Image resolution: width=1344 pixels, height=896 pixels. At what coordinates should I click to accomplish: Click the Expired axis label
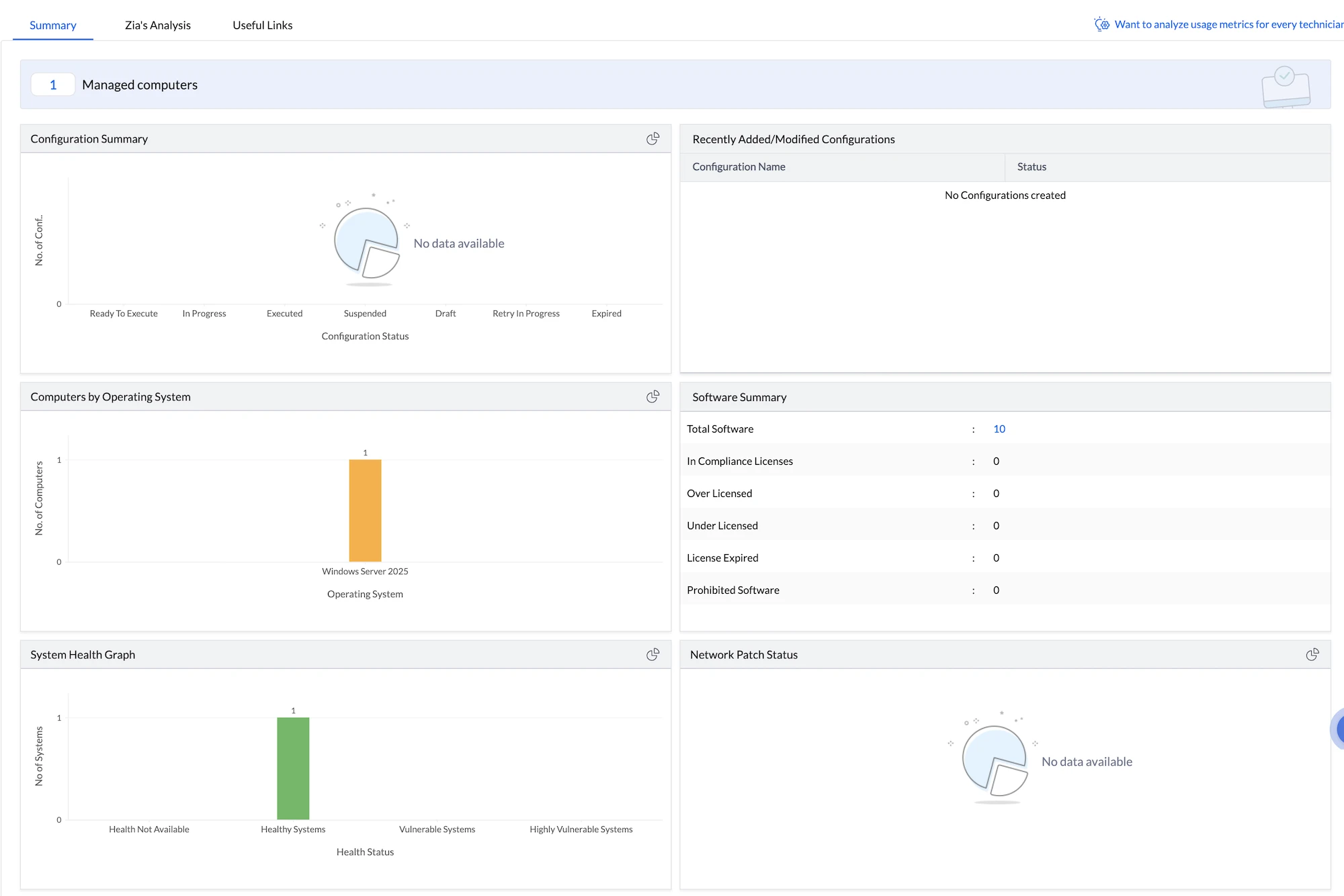coord(607,314)
